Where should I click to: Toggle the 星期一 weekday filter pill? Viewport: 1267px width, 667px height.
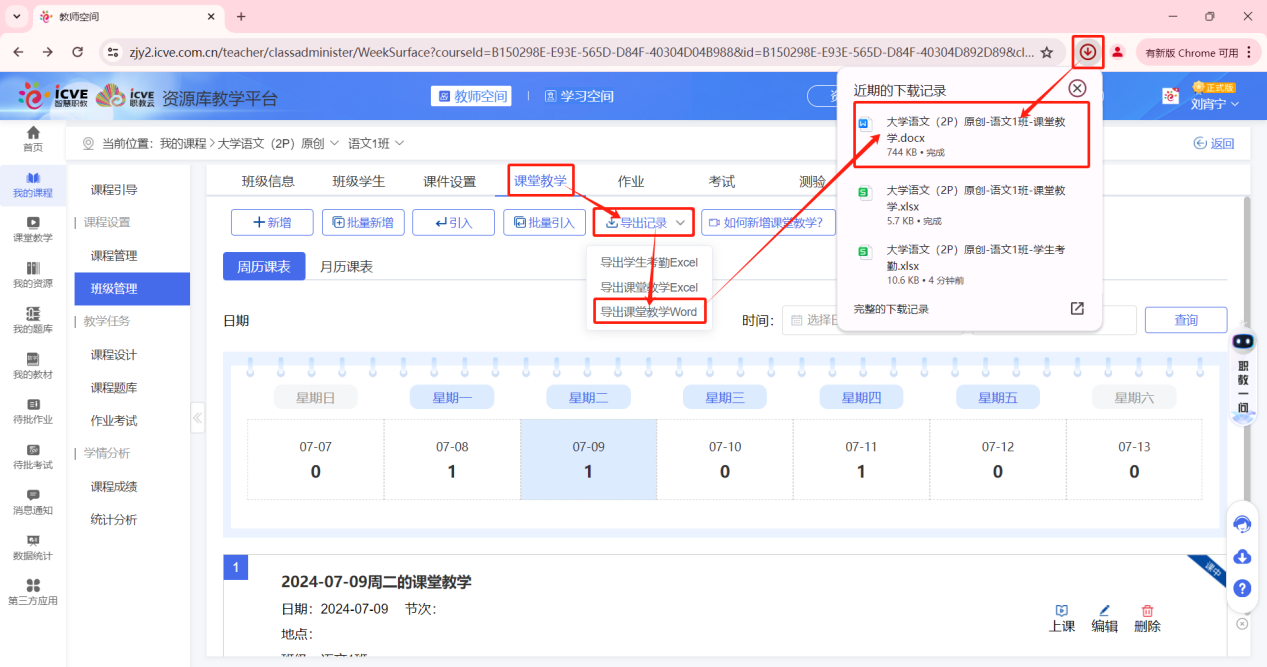tap(451, 396)
